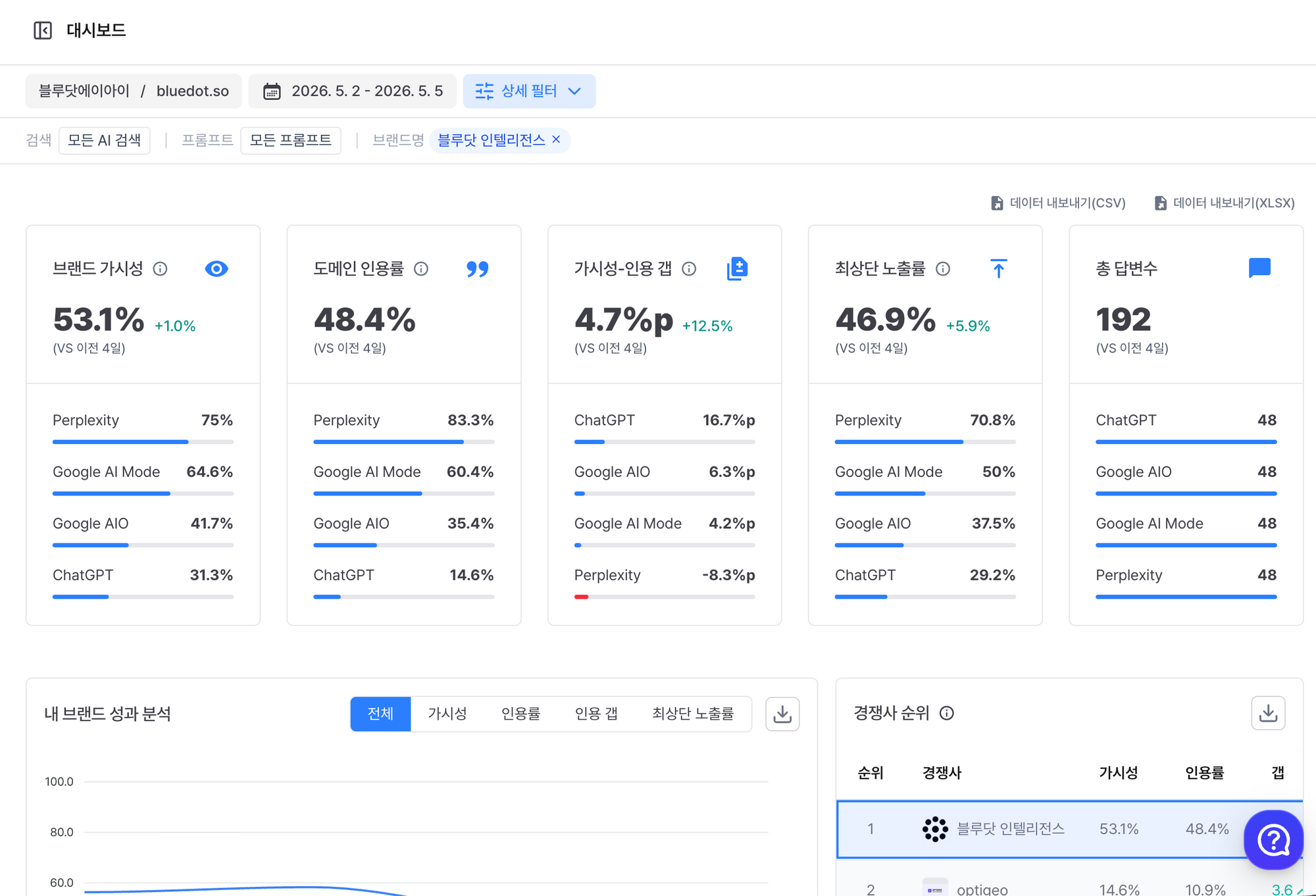Screen dimensions: 1316x896
Task: Open info tooltip for 가시성-인용 갭
Action: coord(689,268)
